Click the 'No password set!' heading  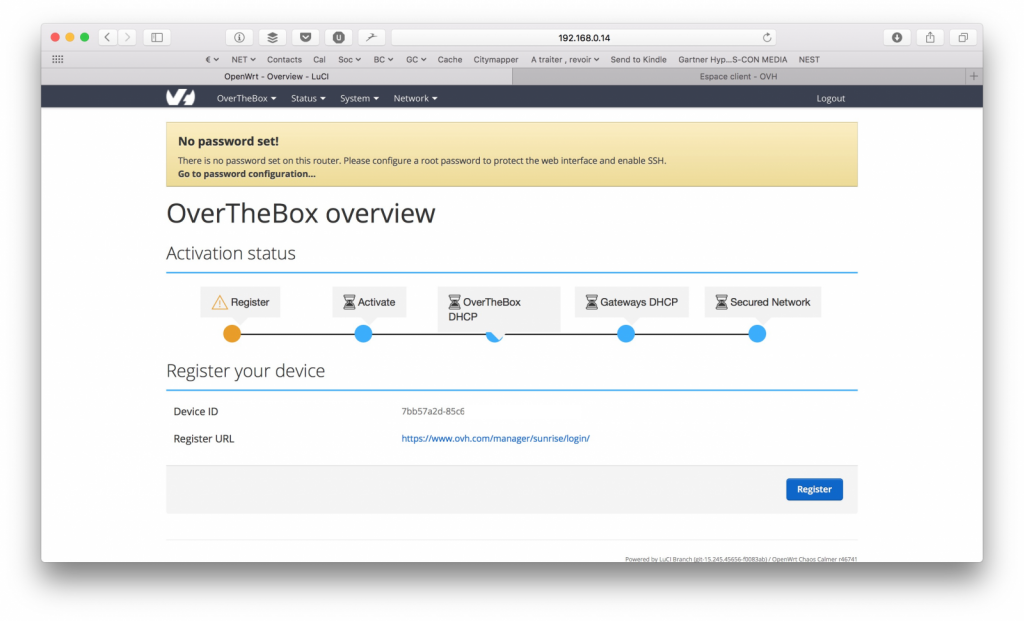pyautogui.click(x=228, y=141)
